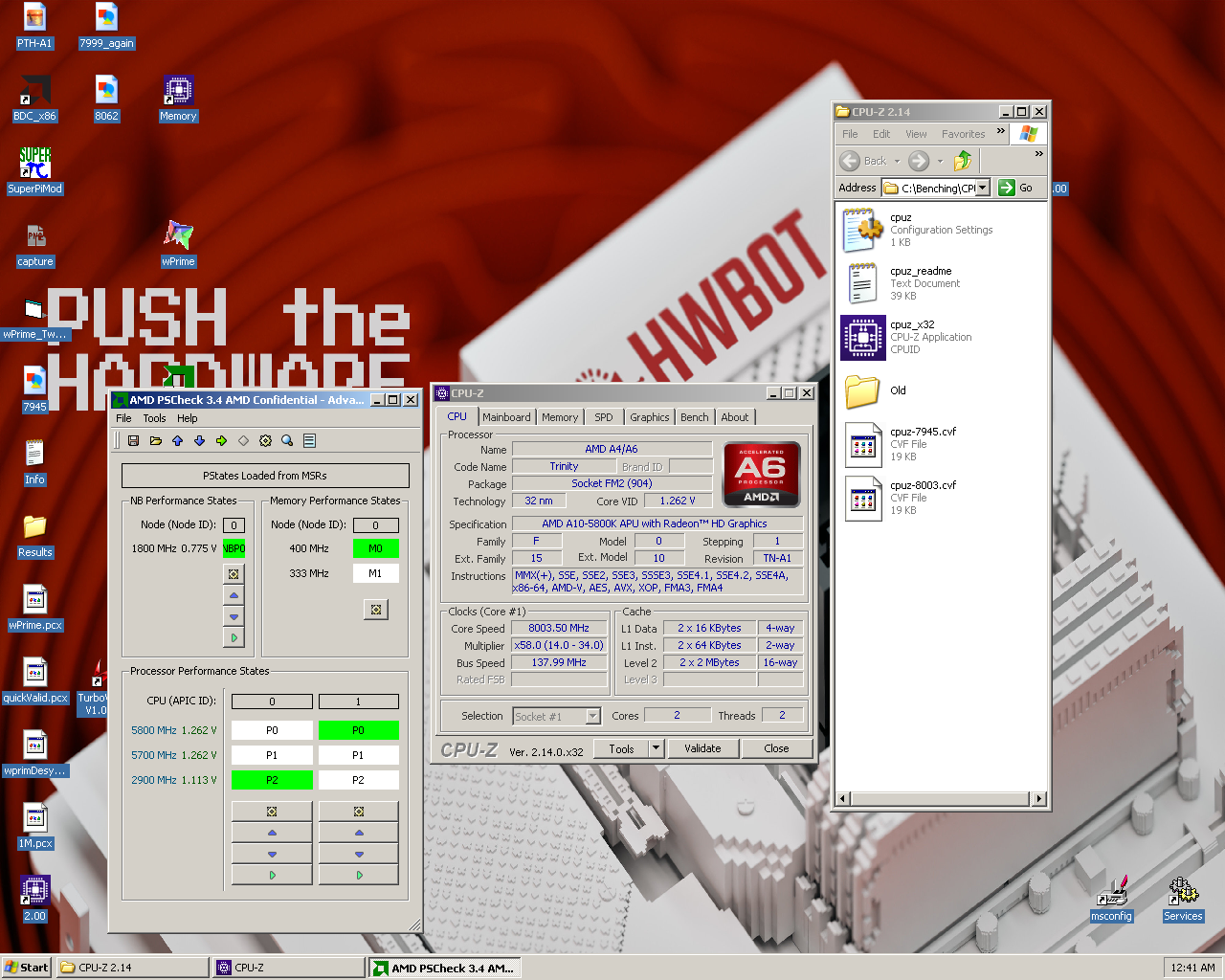This screenshot has height=980, width=1225.
Task: Select P0 state for CPU 0
Action: coord(272,730)
